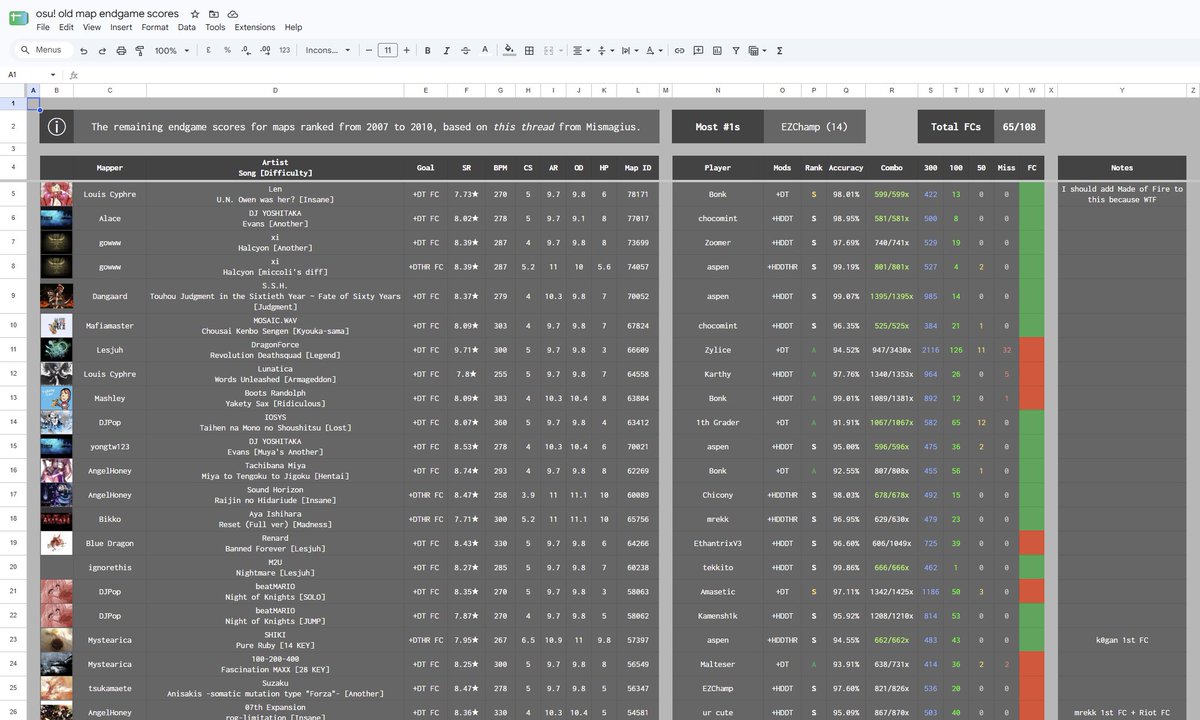Open horizontal align dropdown
Viewport: 1200px width, 720px height.
[x=581, y=50]
